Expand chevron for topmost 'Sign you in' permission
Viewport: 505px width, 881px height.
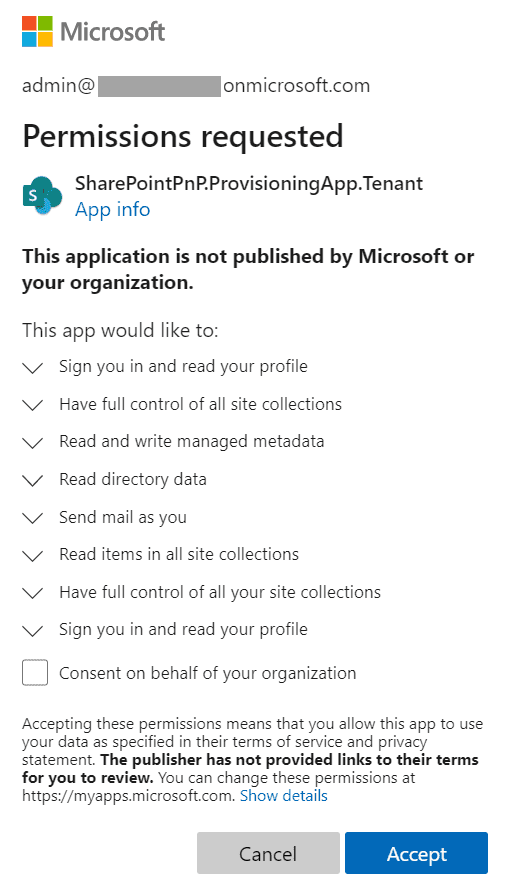tap(33, 367)
